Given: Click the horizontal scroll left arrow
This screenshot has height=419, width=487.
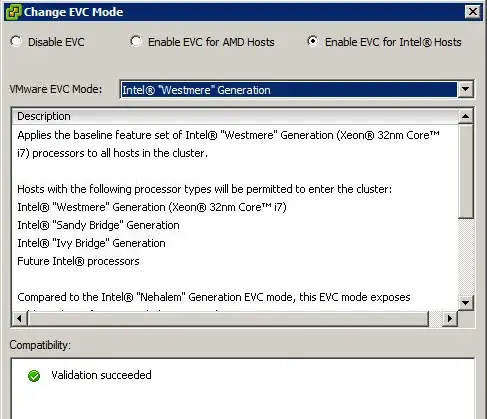Looking at the screenshot, I should coord(19,319).
